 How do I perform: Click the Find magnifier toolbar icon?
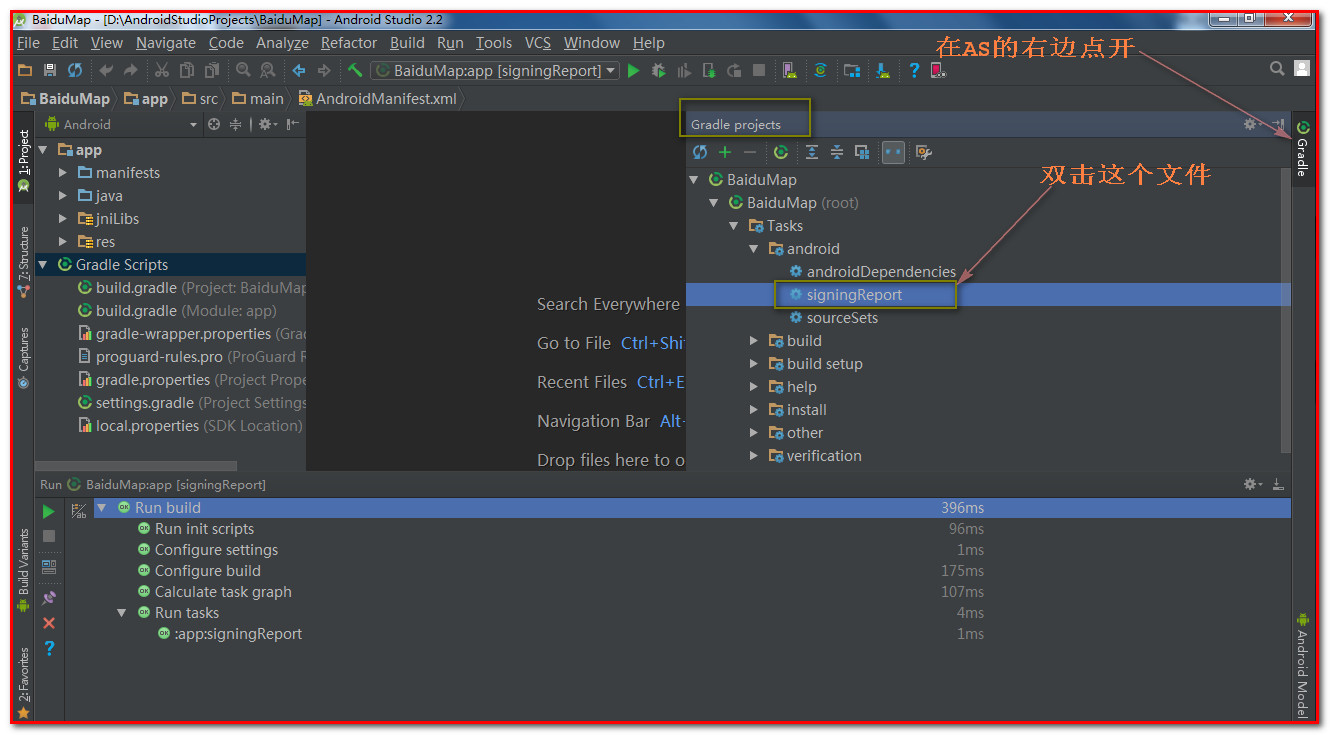point(243,70)
